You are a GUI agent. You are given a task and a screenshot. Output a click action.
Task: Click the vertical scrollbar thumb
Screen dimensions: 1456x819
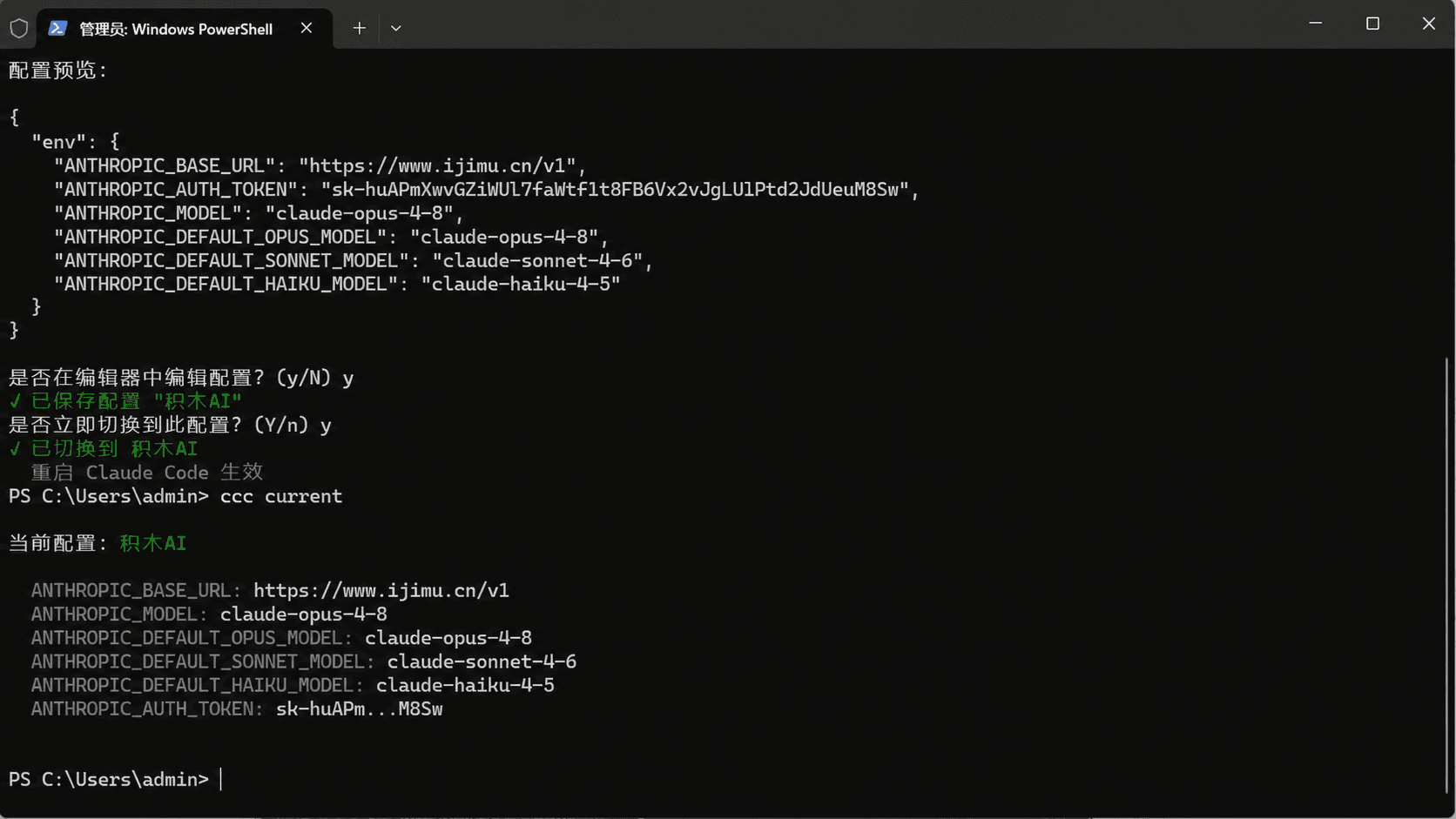click(x=1446, y=574)
